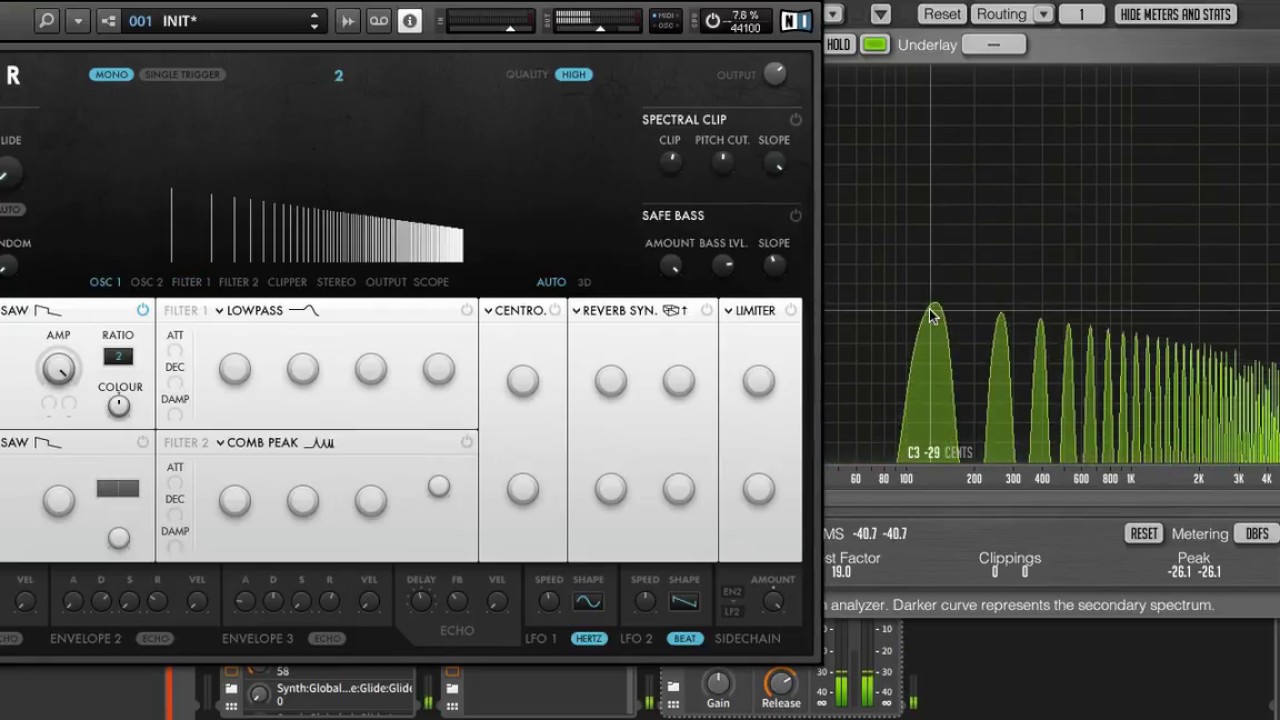
Task: Toggle the Reverb Syn. power button
Action: point(707,311)
